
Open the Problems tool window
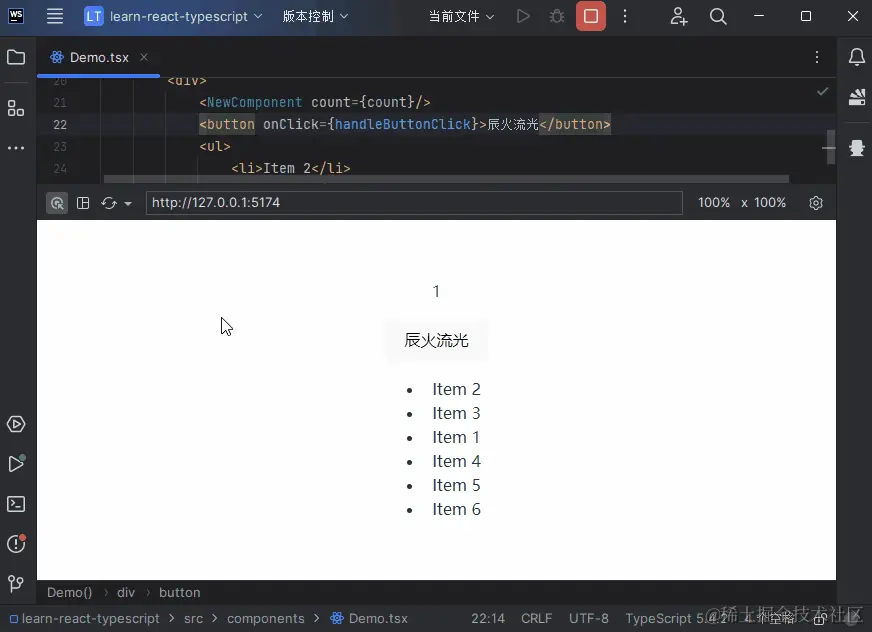pos(16,544)
